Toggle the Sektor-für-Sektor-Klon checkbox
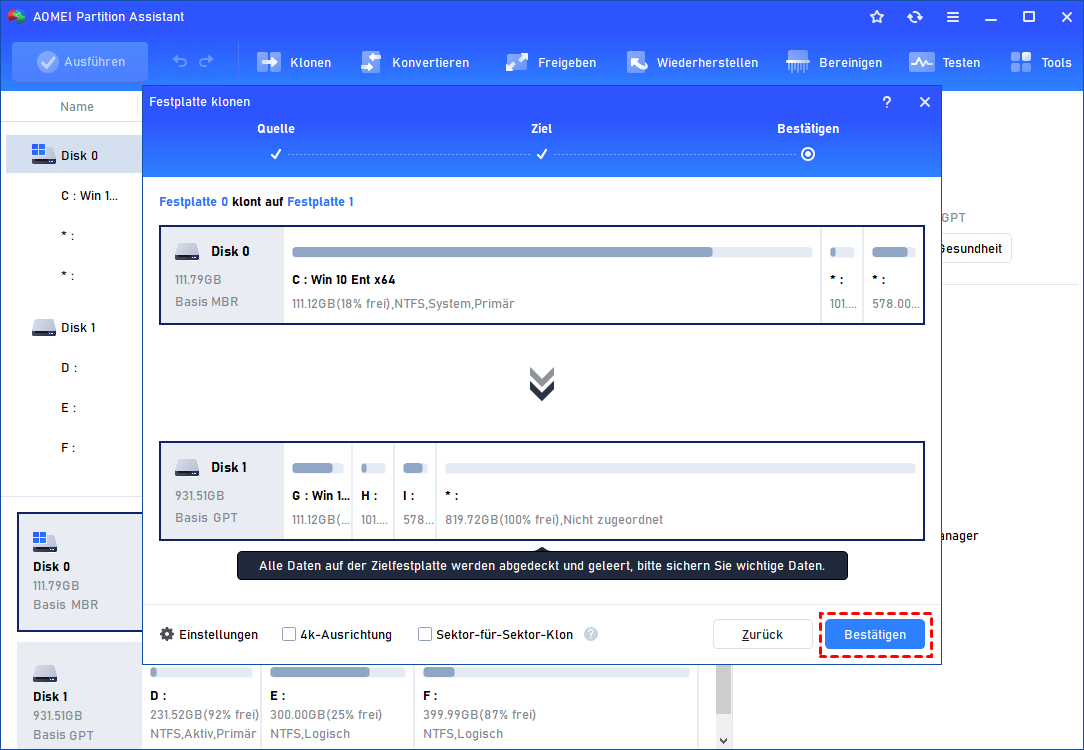Image resolution: width=1084 pixels, height=750 pixels. 425,634
